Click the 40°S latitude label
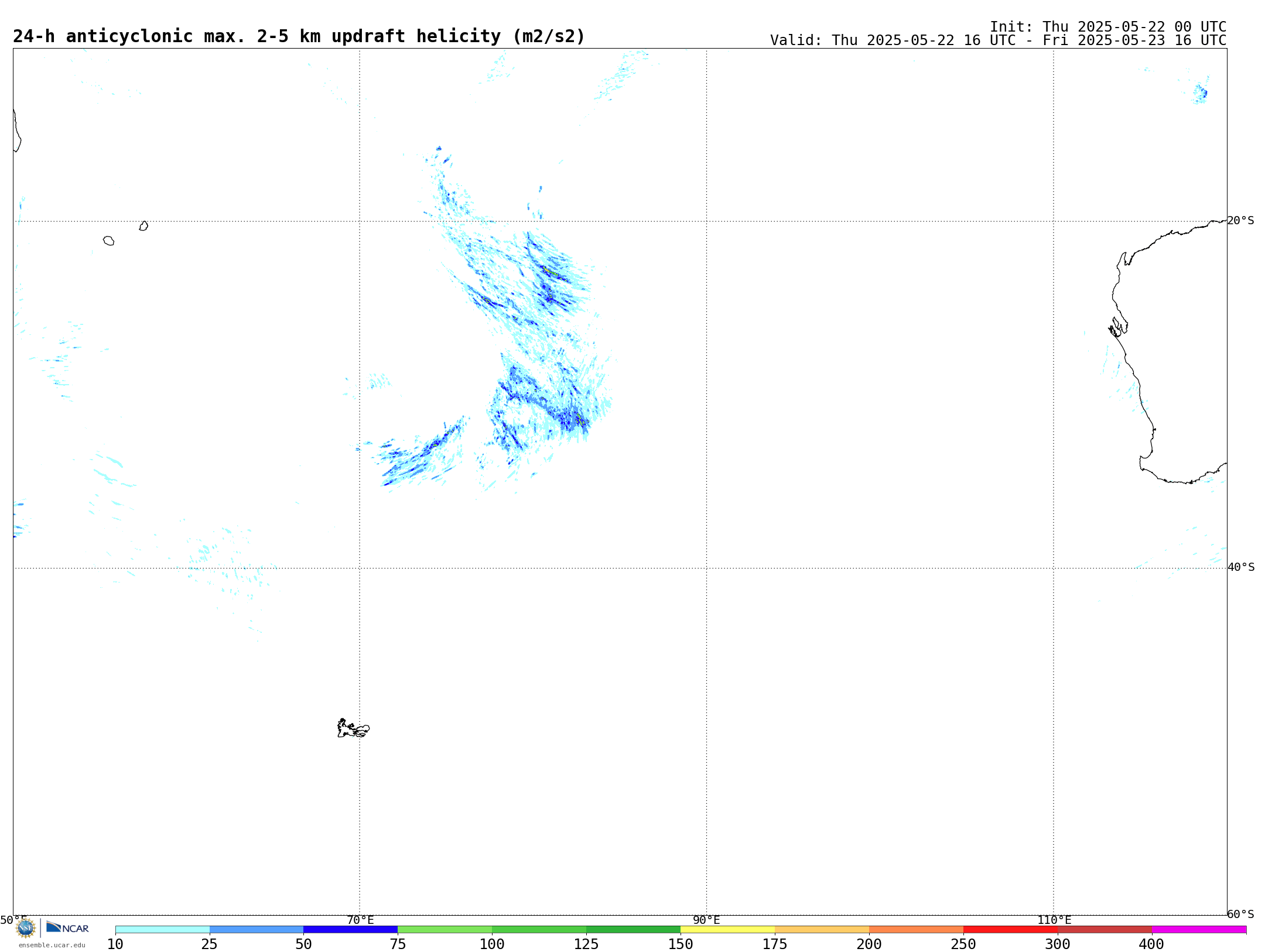Image resolution: width=1265 pixels, height=952 pixels. click(1241, 567)
